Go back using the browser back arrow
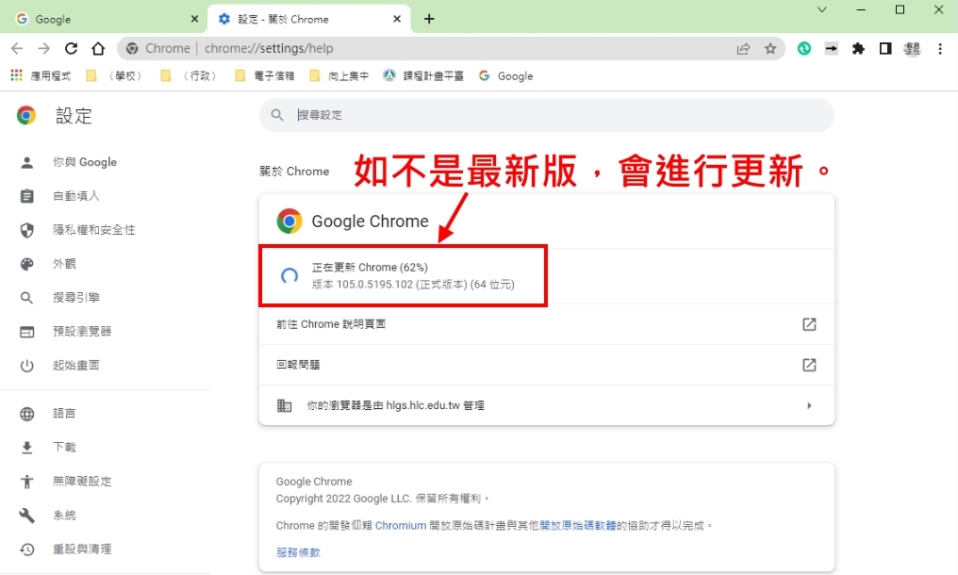Image resolution: width=958 pixels, height=575 pixels. (17, 48)
